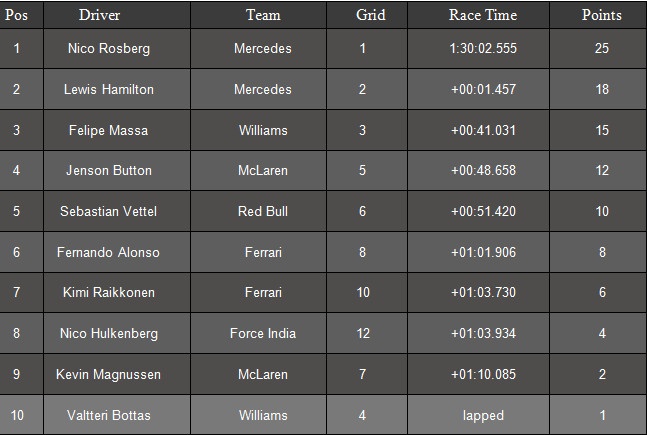The width and height of the screenshot is (647, 435).
Task: Click the winning time 1:30:02.555
Action: tap(483, 48)
